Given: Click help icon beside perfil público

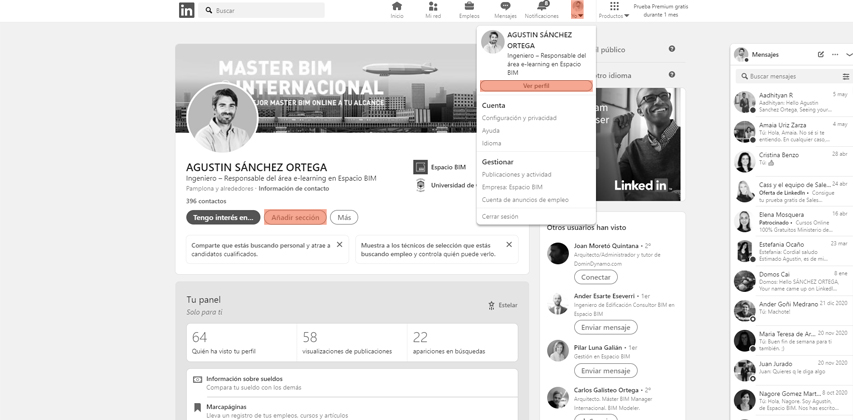Looking at the screenshot, I should coord(672,49).
